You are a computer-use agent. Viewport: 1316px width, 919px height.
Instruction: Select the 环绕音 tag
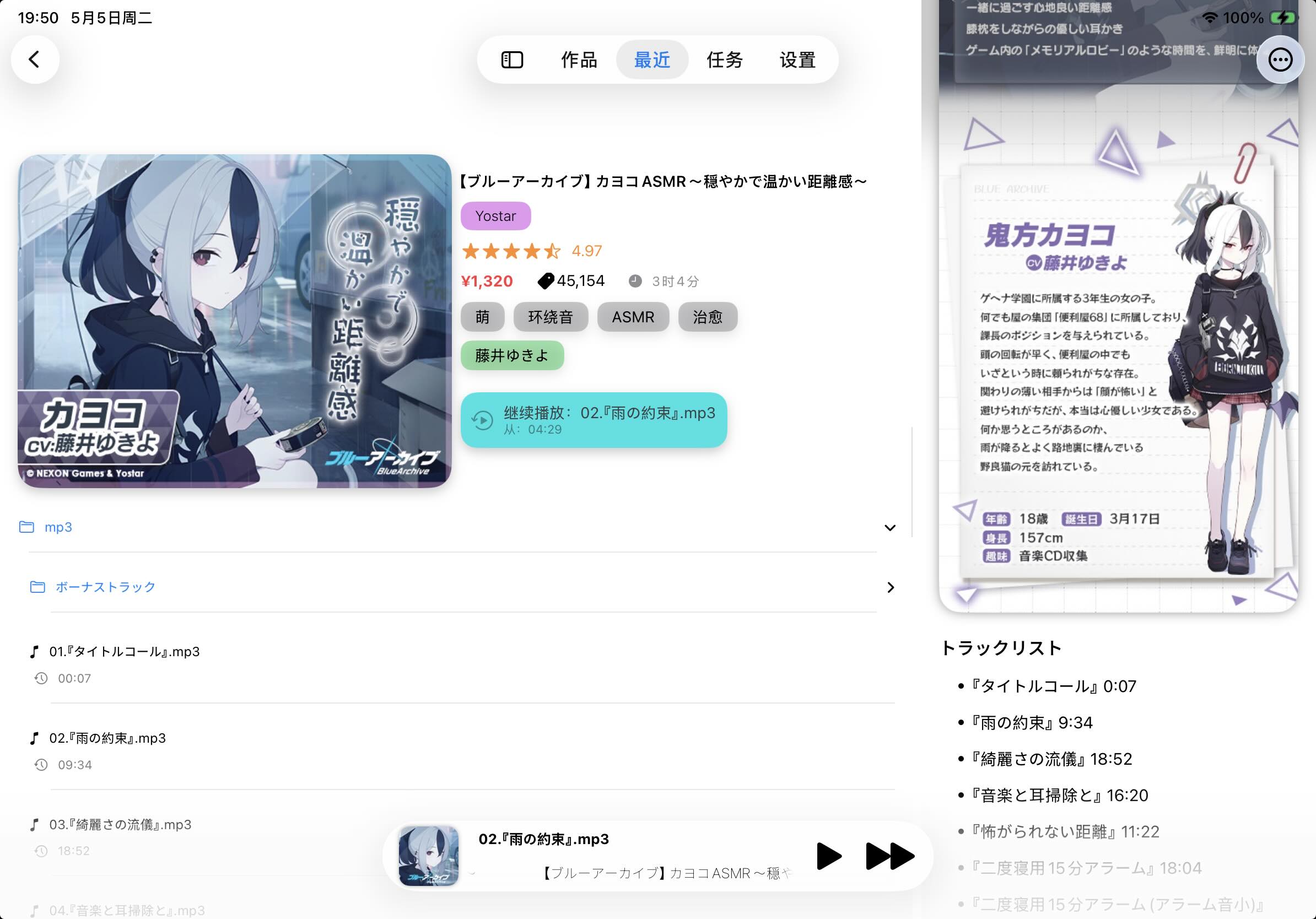point(550,317)
